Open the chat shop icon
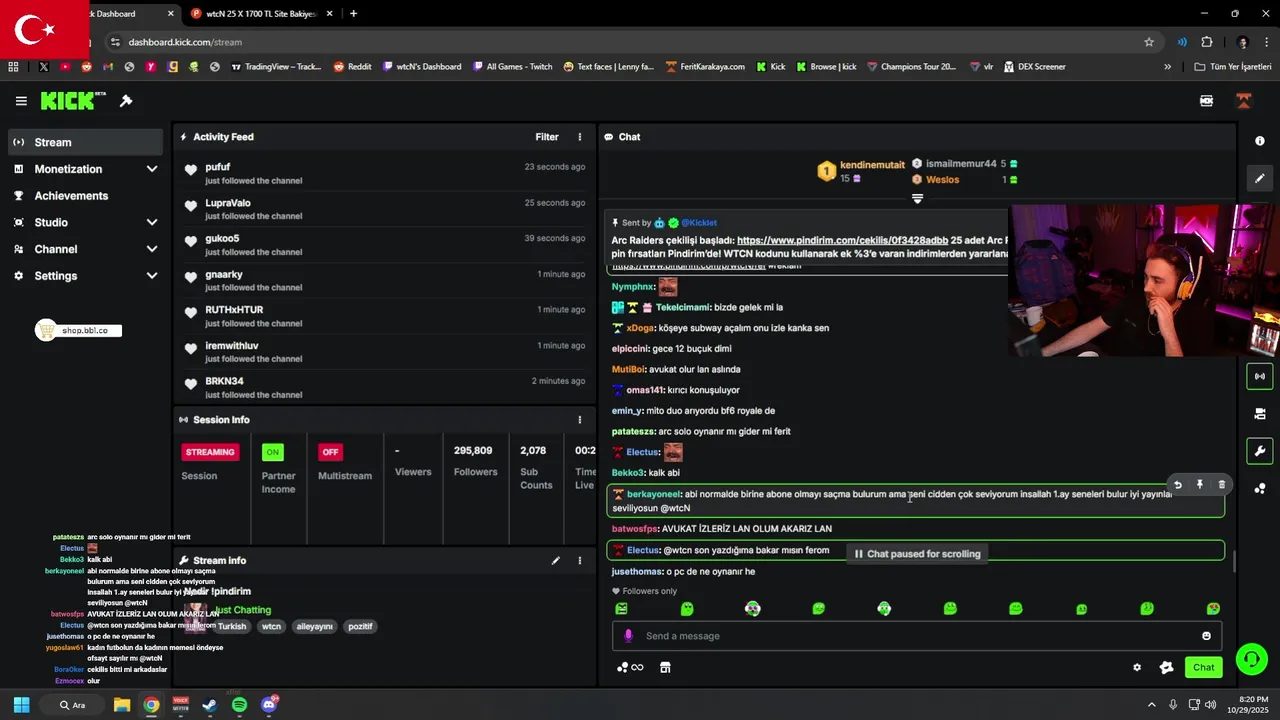Viewport: 1280px width, 720px height. pos(665,667)
